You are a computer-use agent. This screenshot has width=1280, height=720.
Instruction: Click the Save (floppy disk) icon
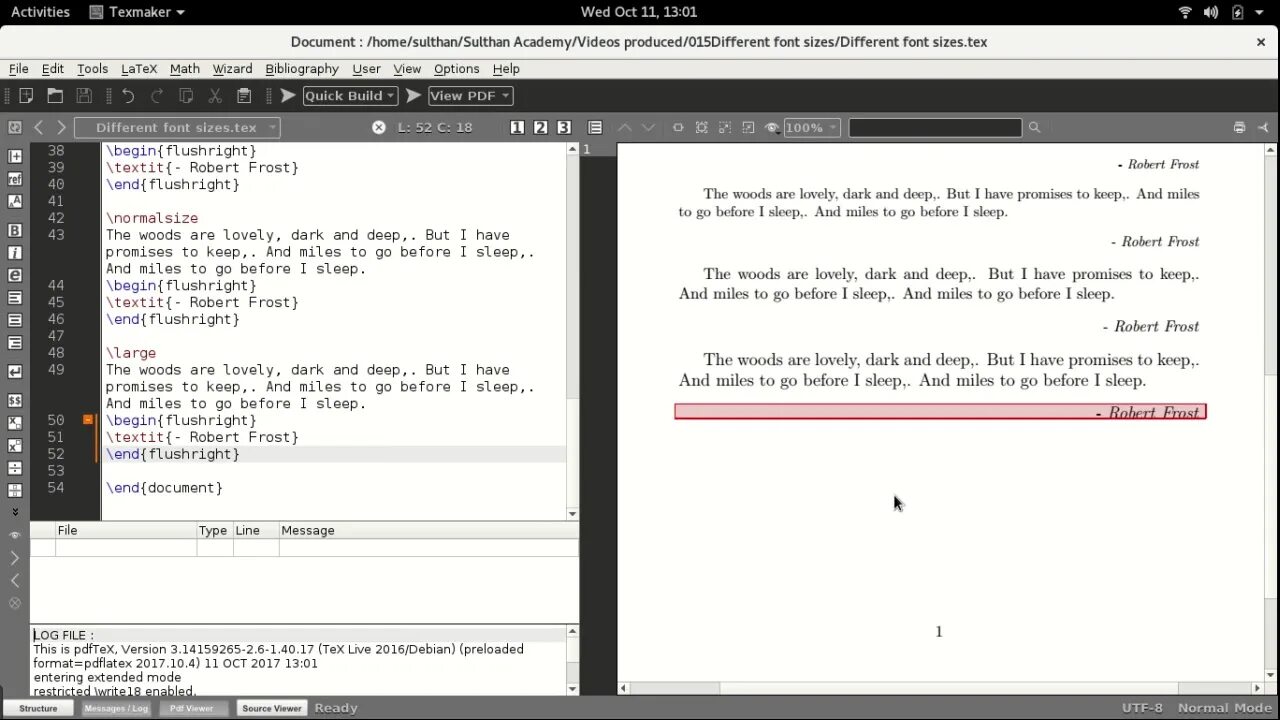point(84,96)
